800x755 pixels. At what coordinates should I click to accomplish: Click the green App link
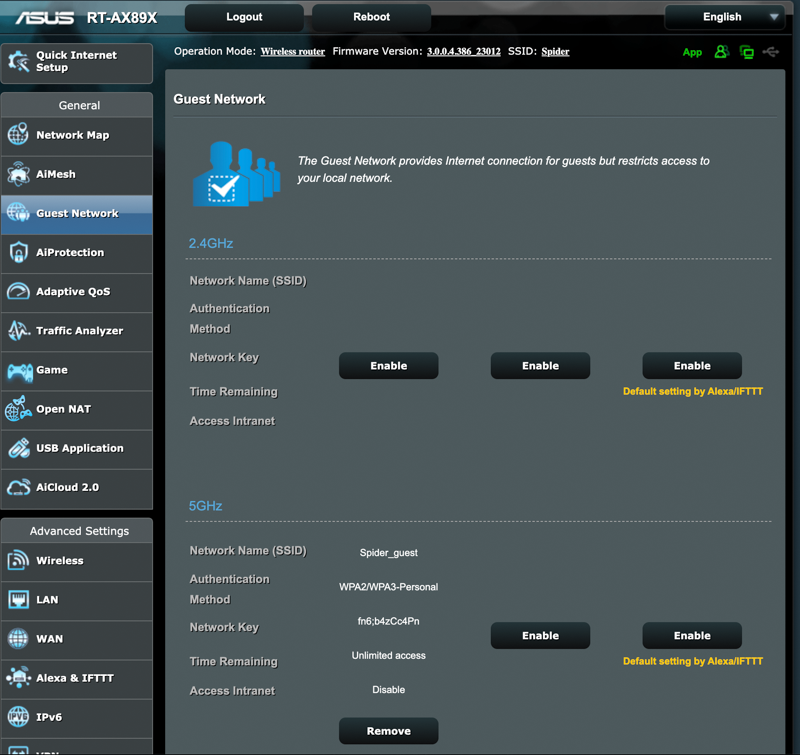click(x=692, y=52)
